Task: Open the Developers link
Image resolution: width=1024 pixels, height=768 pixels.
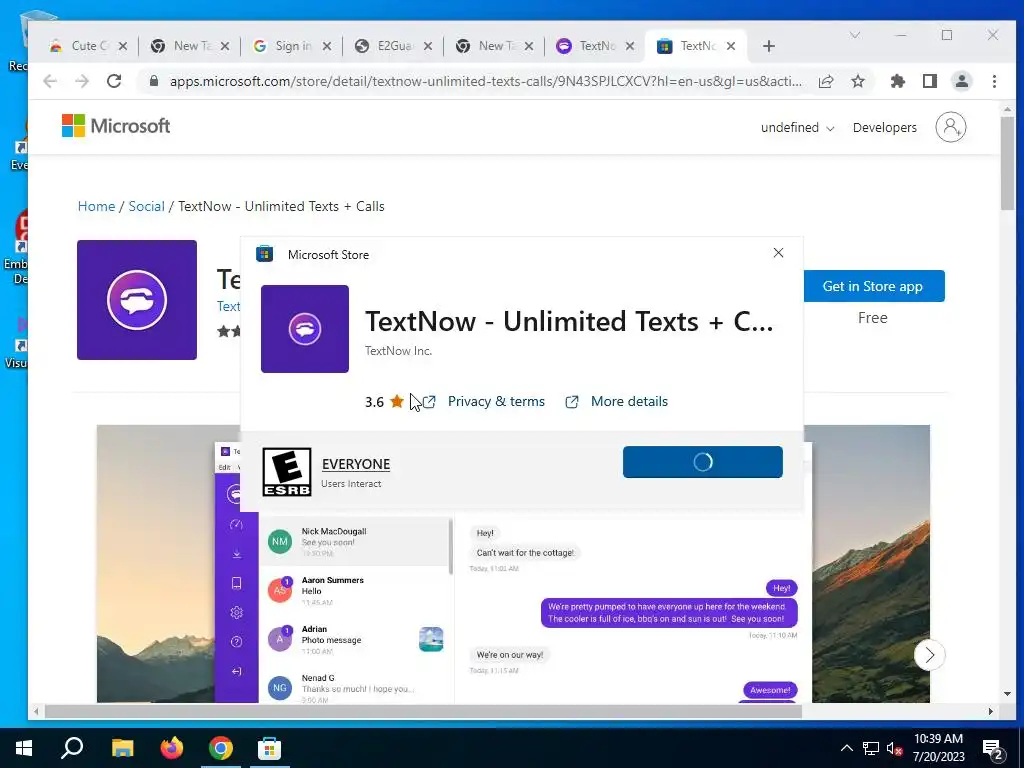Action: pyautogui.click(x=884, y=127)
